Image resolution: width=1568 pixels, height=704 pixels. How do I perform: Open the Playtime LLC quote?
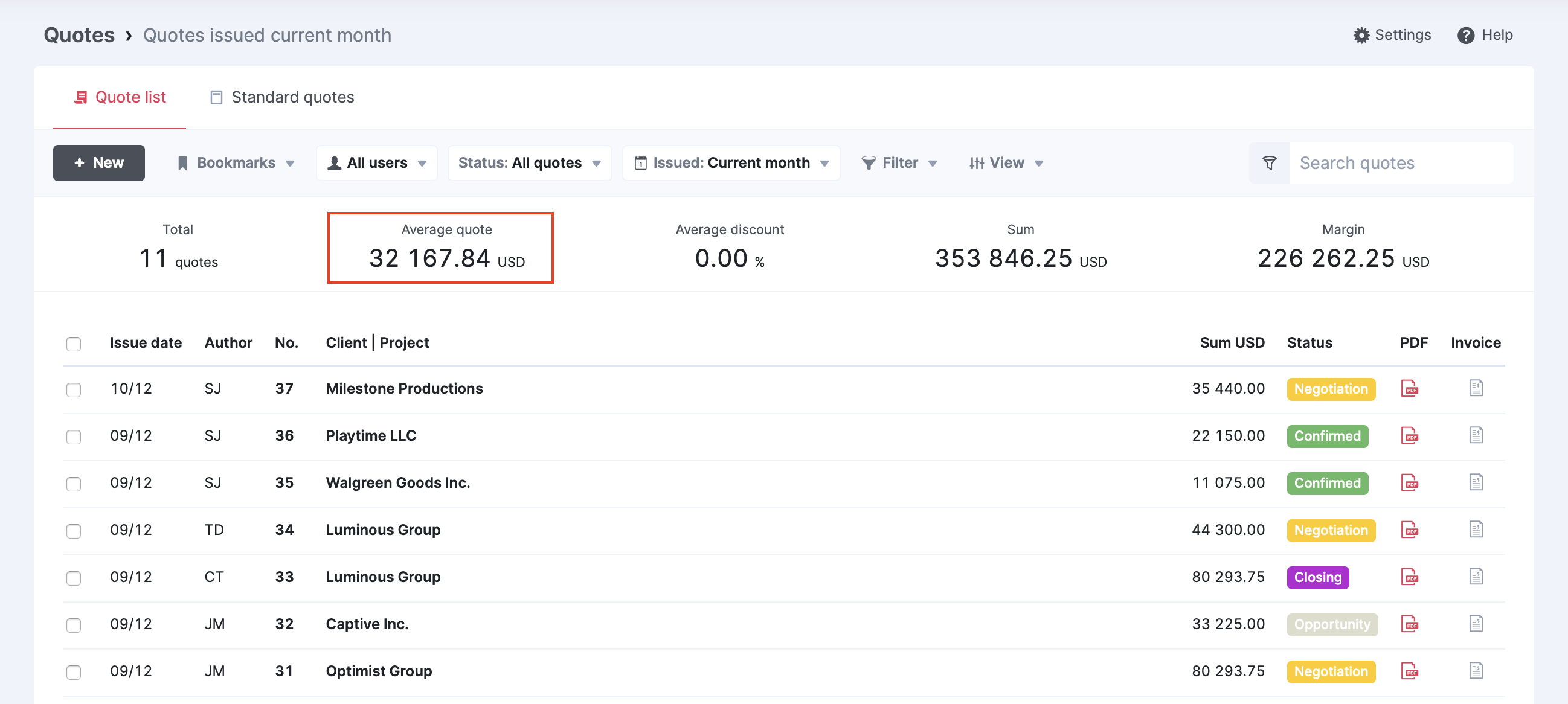pos(371,436)
